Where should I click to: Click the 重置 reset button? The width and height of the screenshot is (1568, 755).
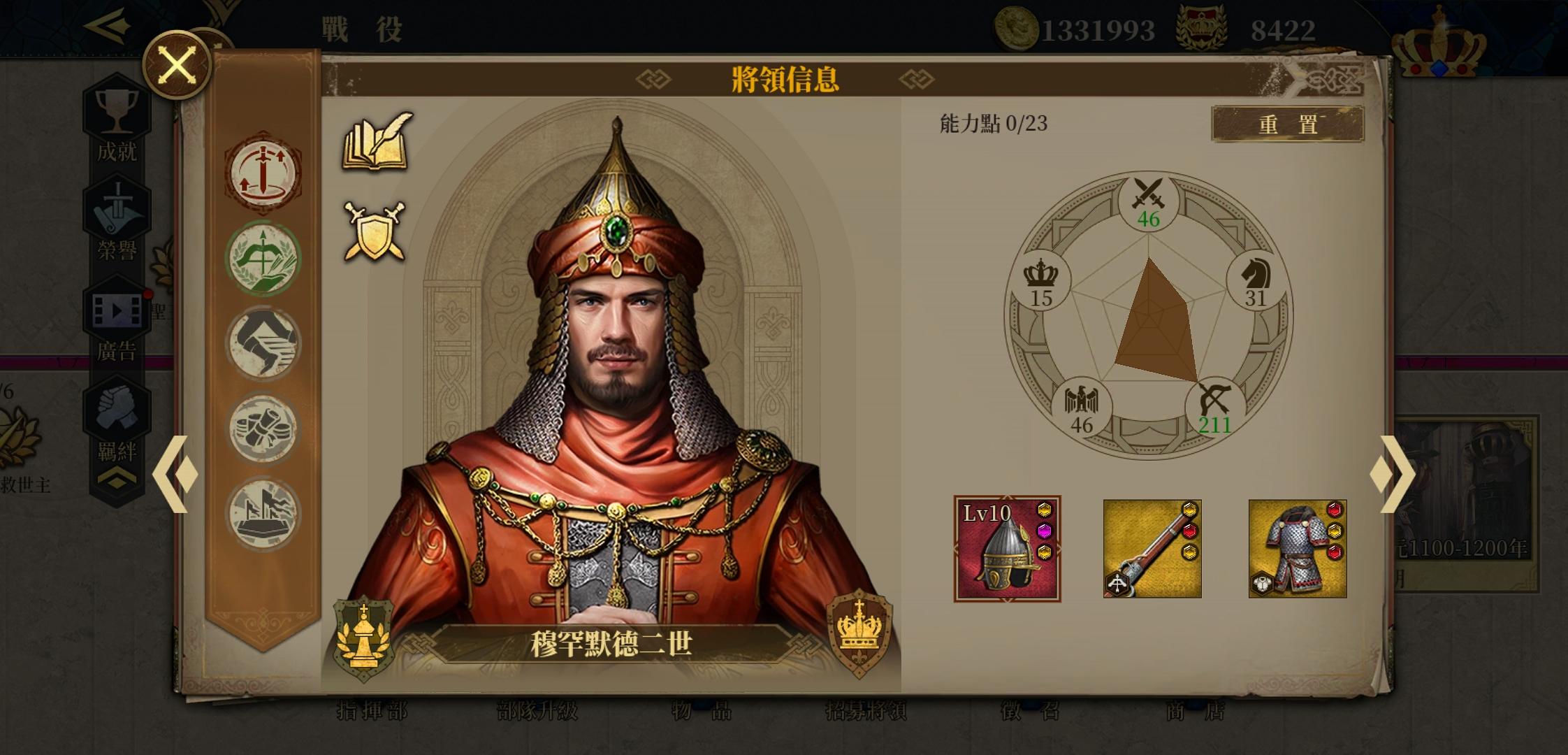[x=1288, y=124]
